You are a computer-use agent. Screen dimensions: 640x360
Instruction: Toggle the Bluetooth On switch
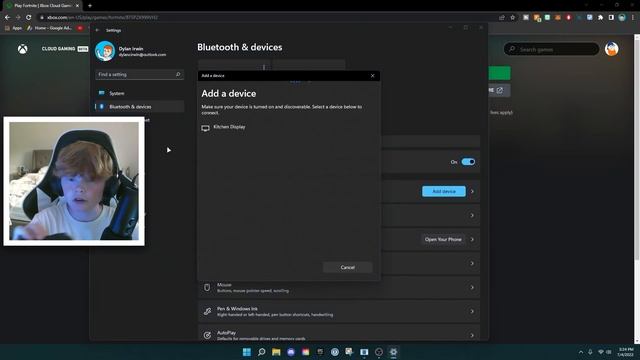[468, 162]
